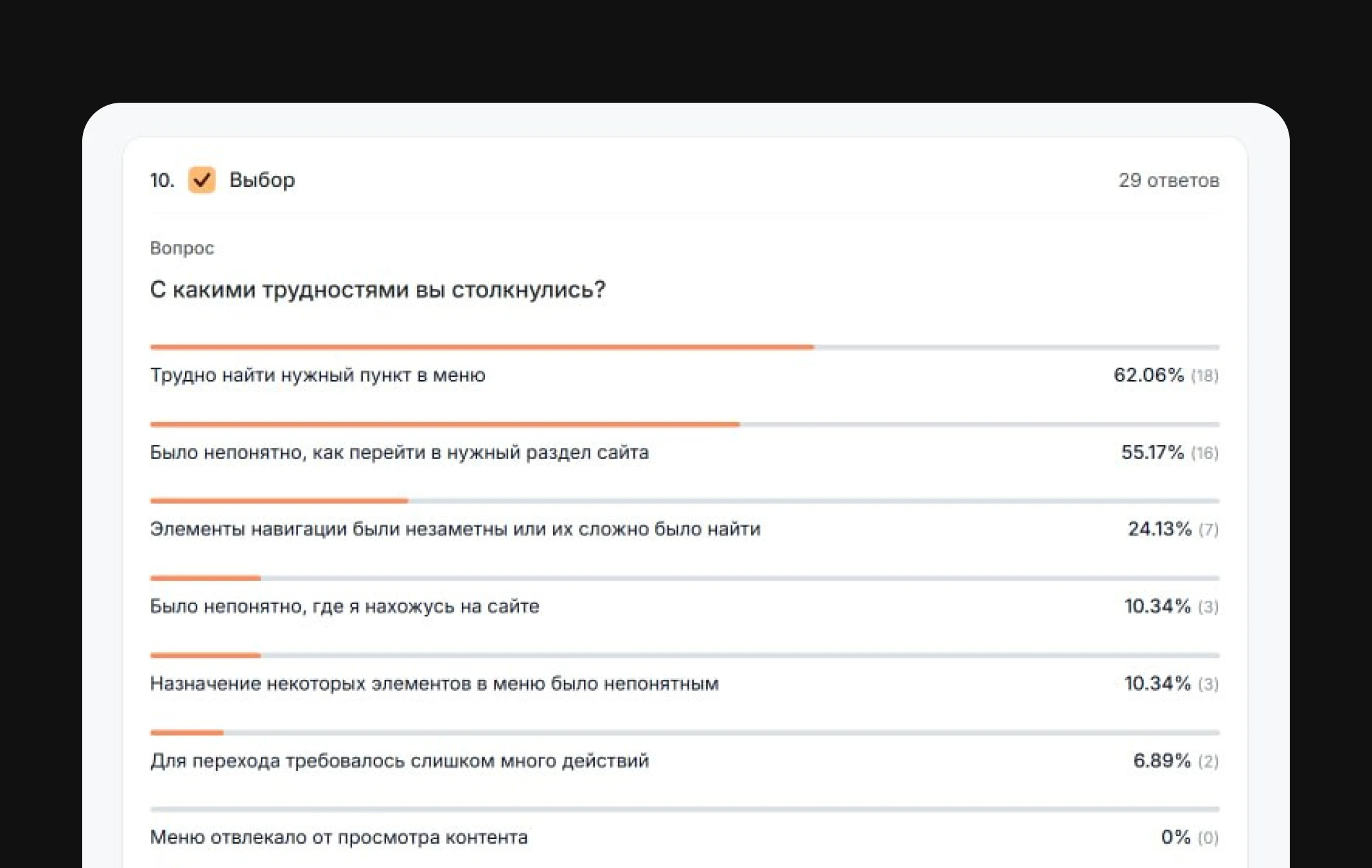The width and height of the screenshot is (1372, 868).
Task: Click the orange checkmark question-type icon
Action: (202, 180)
